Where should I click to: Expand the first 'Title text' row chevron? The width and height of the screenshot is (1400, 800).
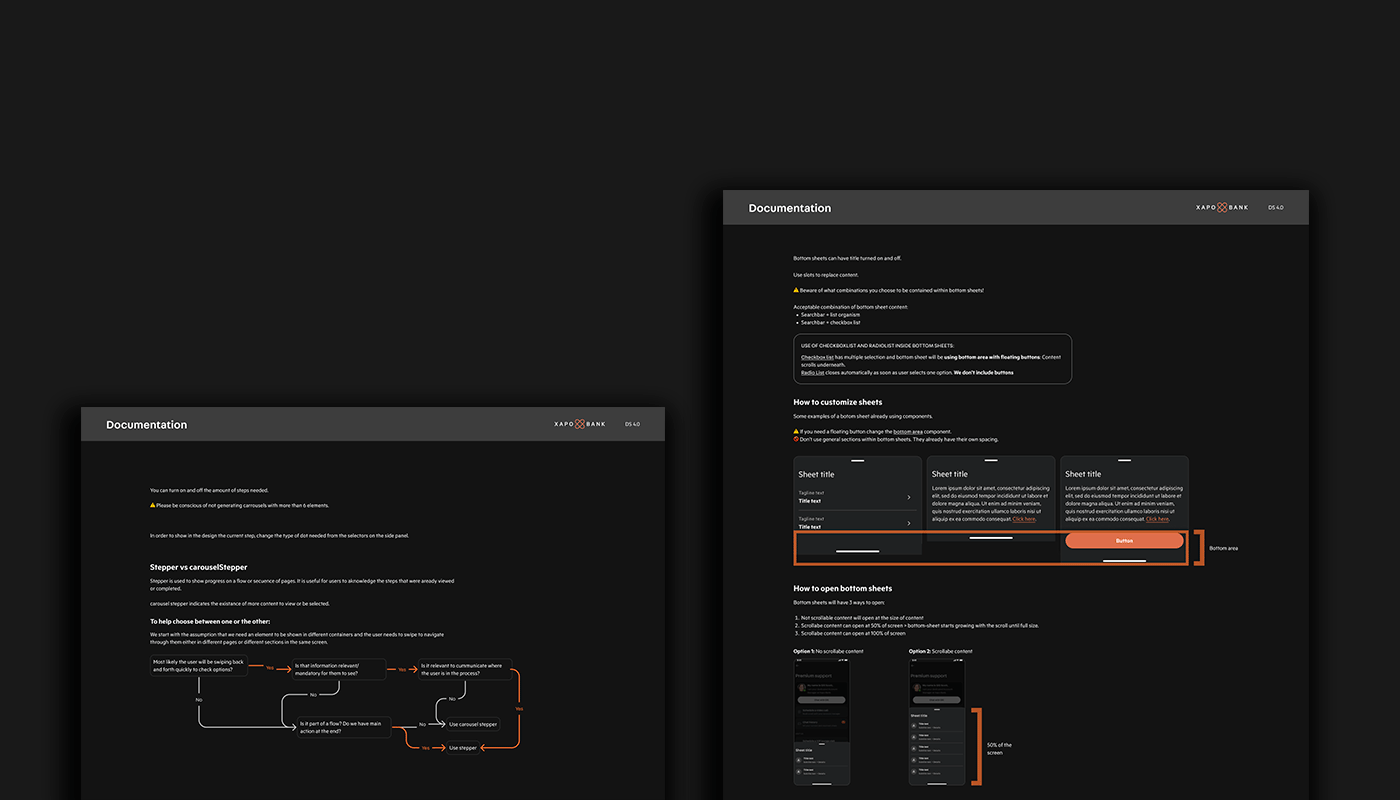[908, 497]
